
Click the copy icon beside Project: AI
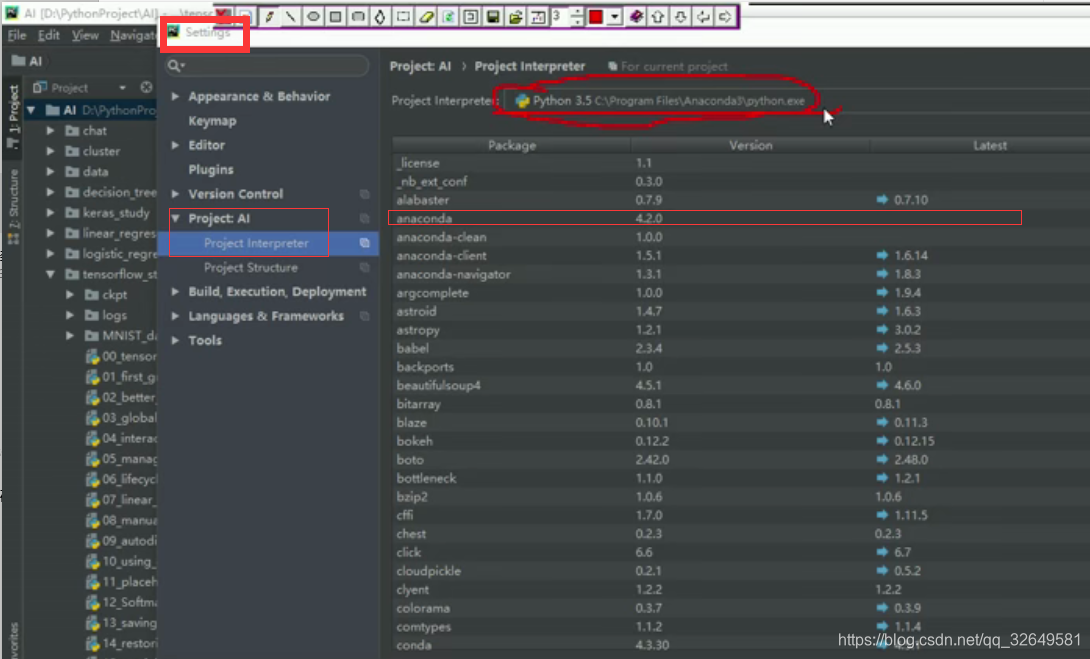coord(364,218)
